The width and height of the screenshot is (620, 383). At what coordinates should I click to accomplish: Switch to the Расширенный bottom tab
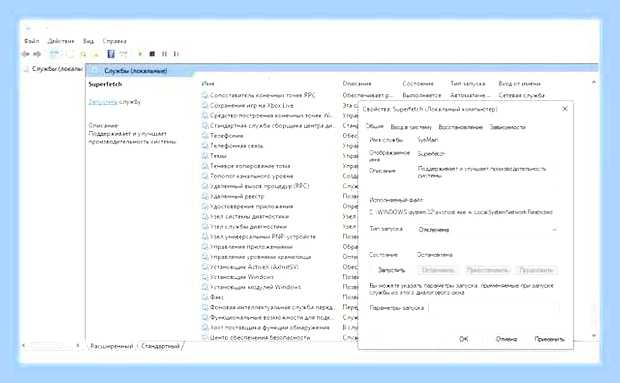(x=112, y=347)
